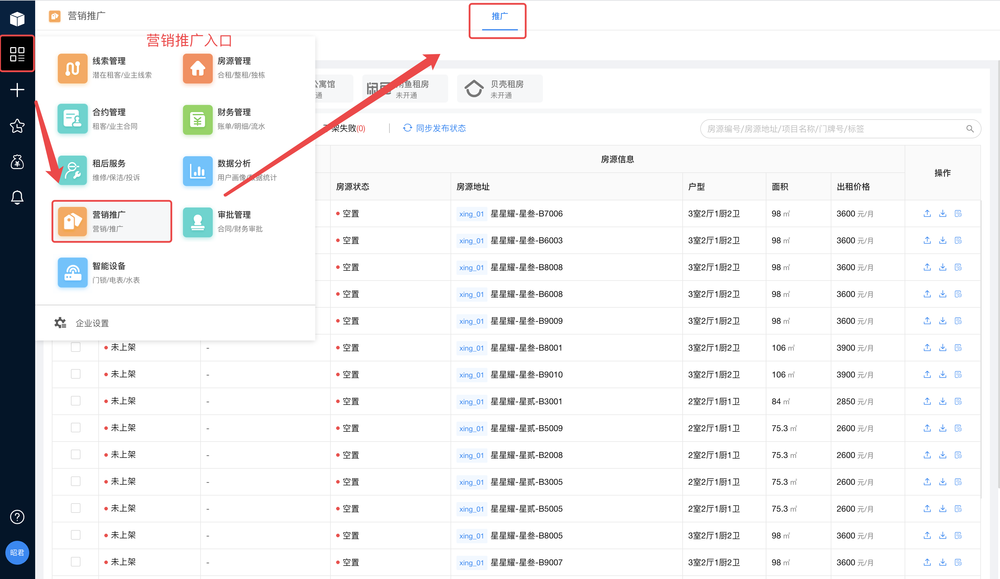
Task: Open the notification bell in sidebar
Action: coord(17,198)
